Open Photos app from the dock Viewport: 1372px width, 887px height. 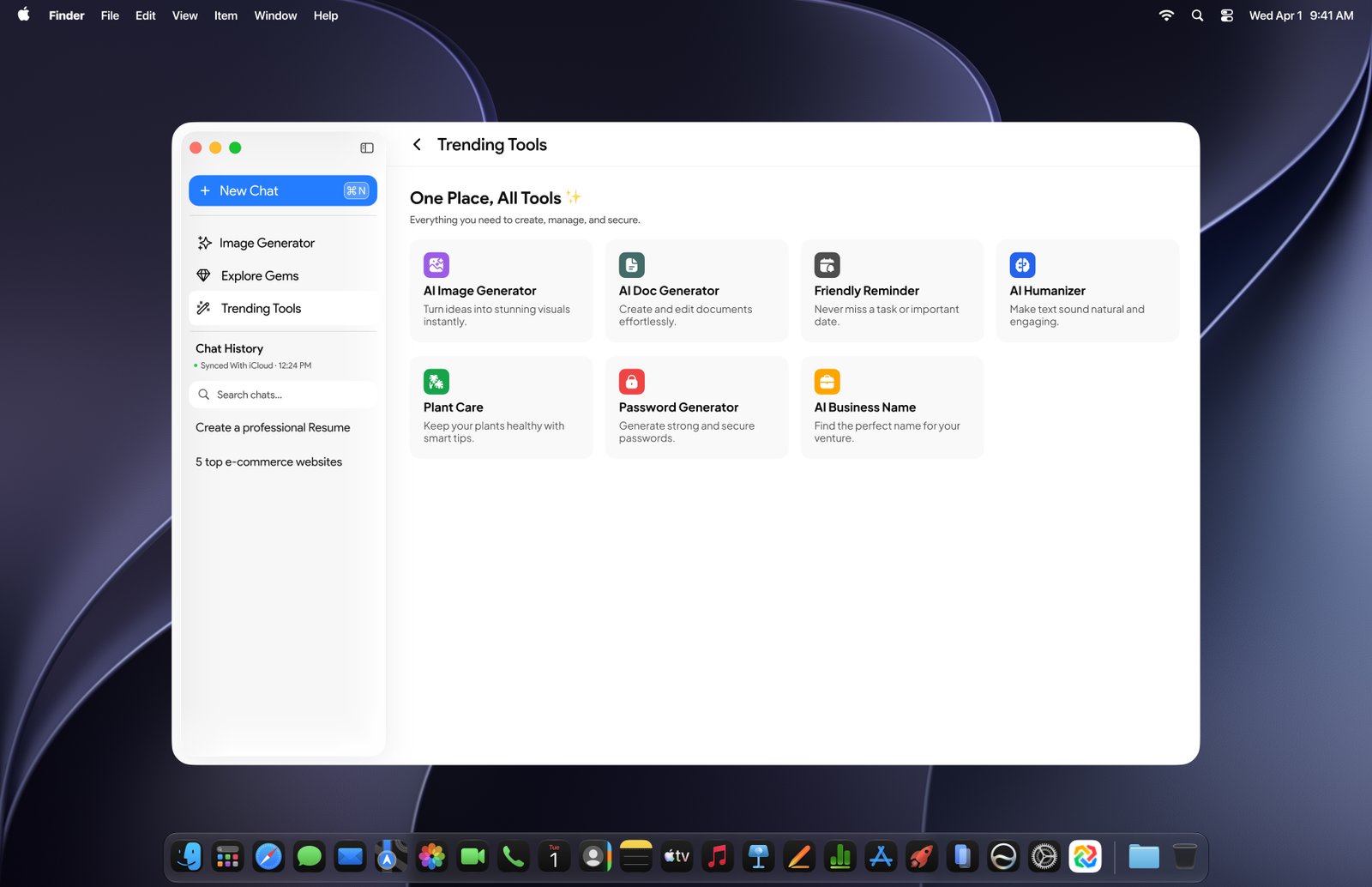432,856
